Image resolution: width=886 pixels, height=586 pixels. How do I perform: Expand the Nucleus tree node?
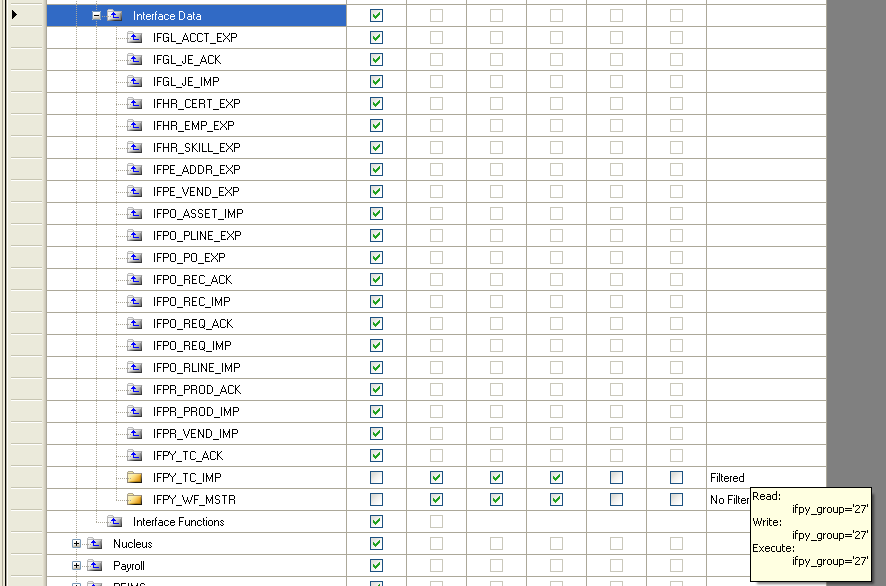77,543
